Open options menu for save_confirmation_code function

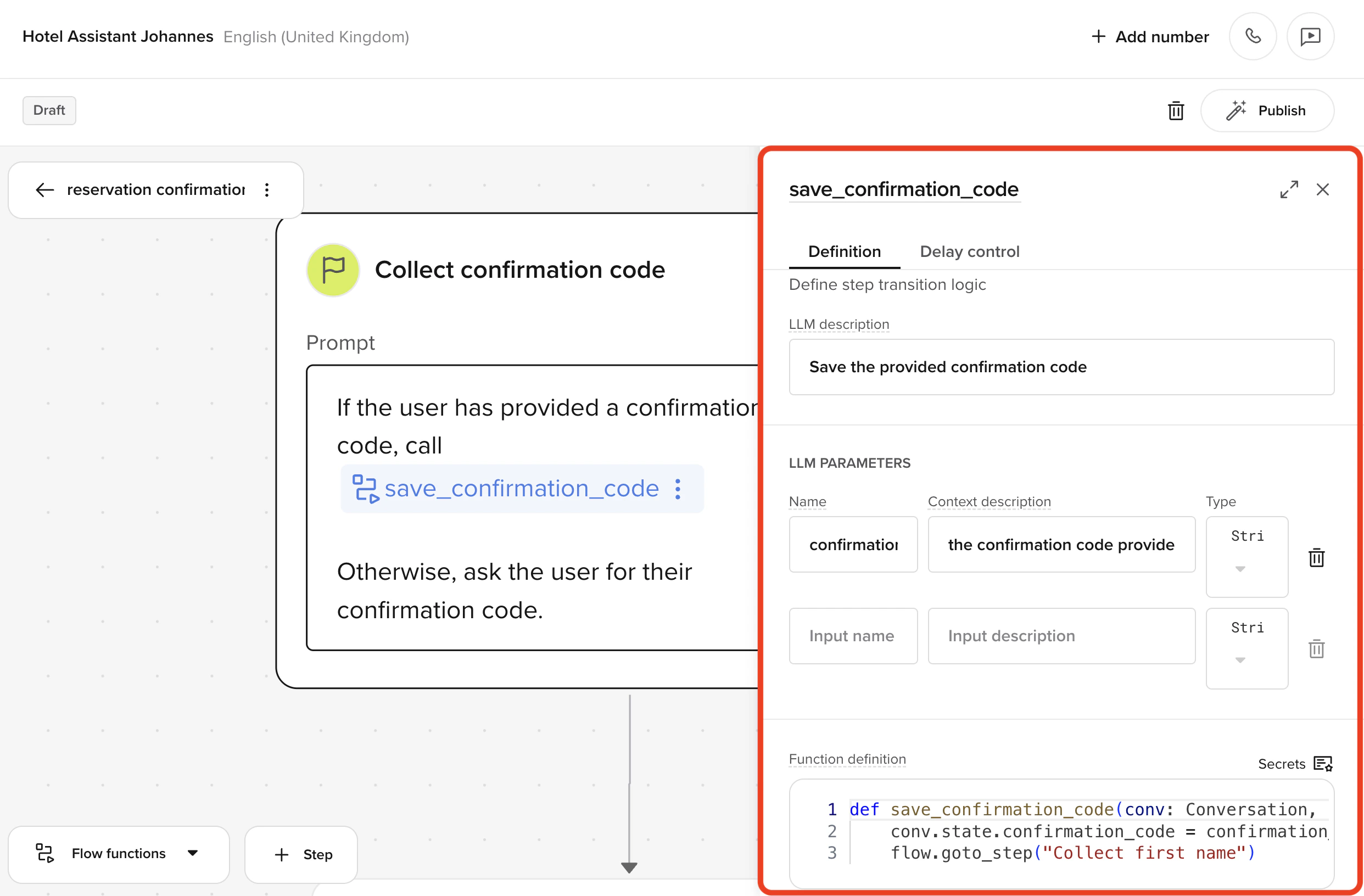[x=678, y=489]
